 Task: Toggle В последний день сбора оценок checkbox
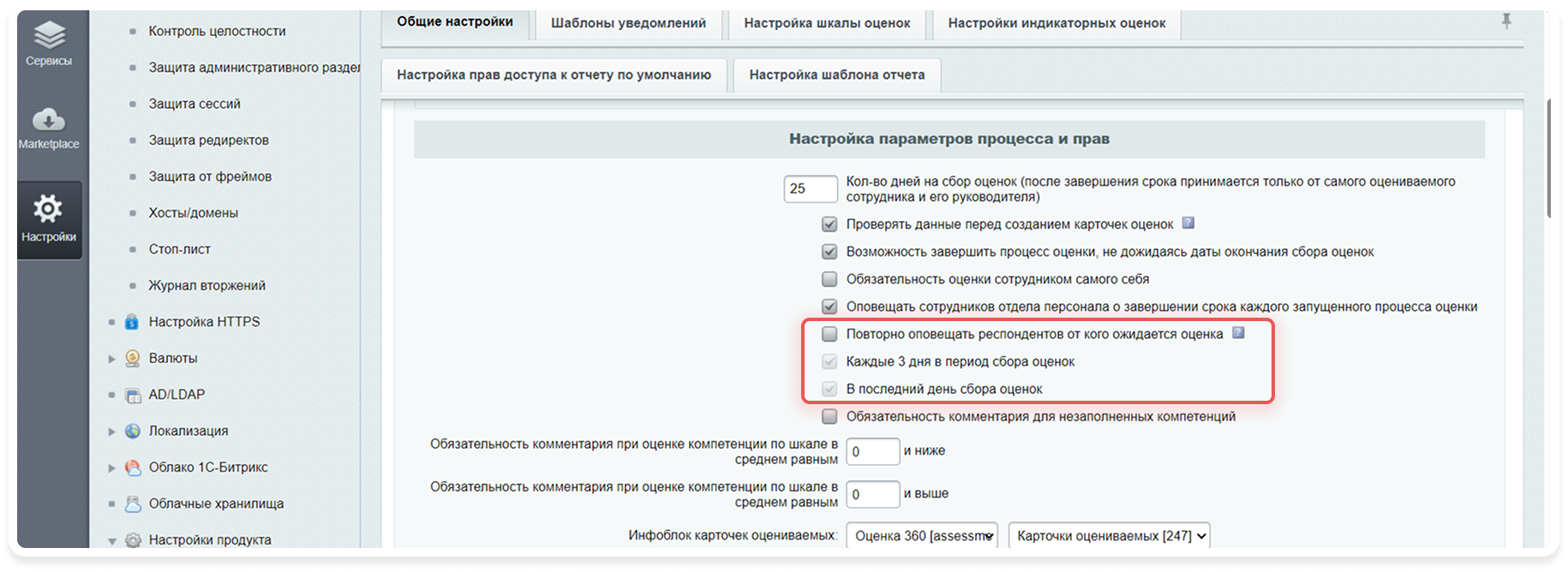click(829, 389)
